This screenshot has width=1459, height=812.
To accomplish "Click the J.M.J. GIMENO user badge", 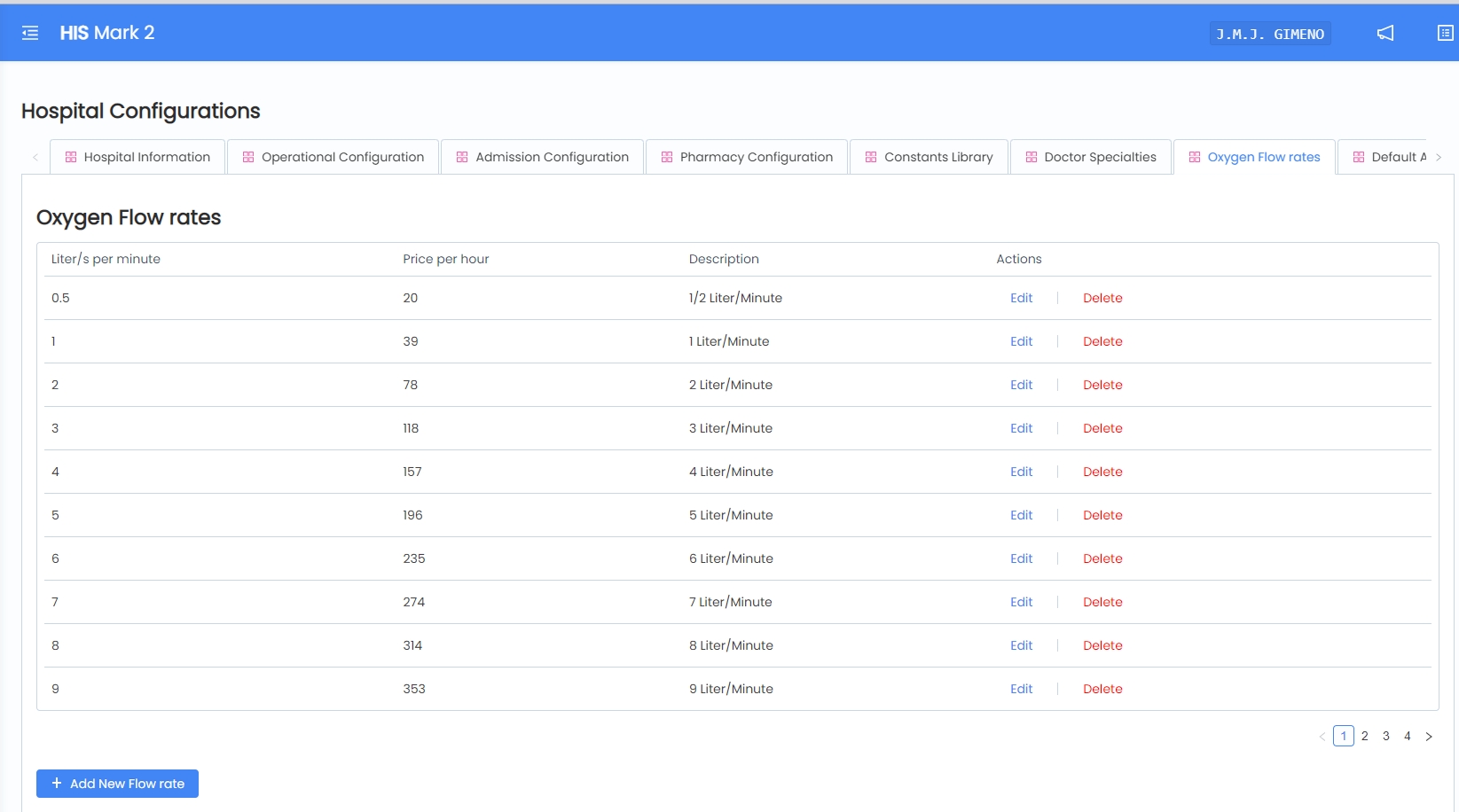I will pyautogui.click(x=1269, y=34).
